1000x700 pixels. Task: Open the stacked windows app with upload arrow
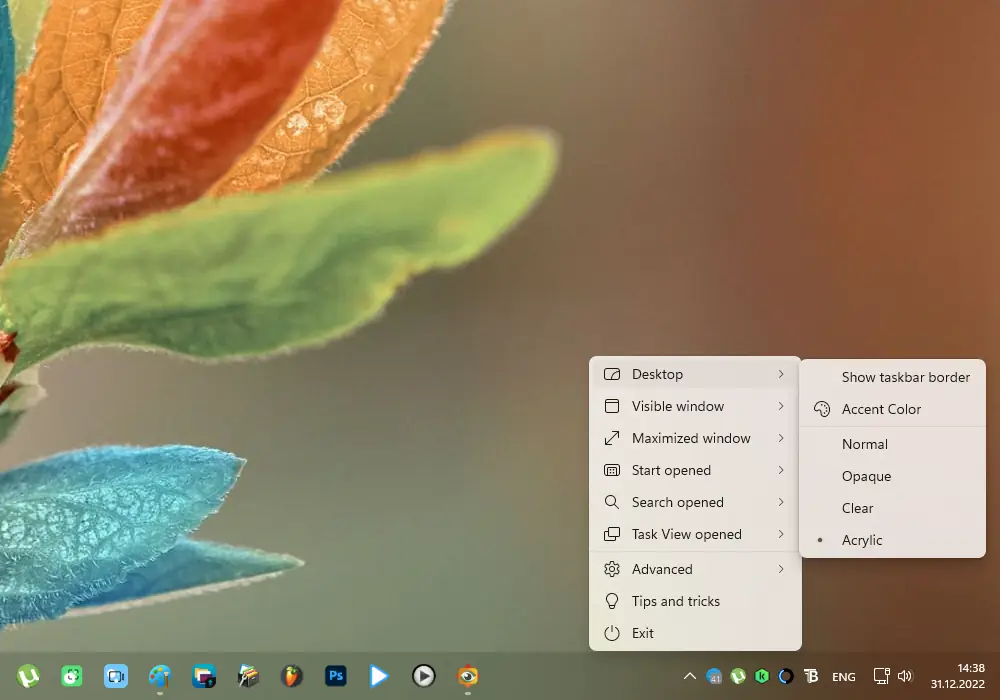tap(204, 676)
